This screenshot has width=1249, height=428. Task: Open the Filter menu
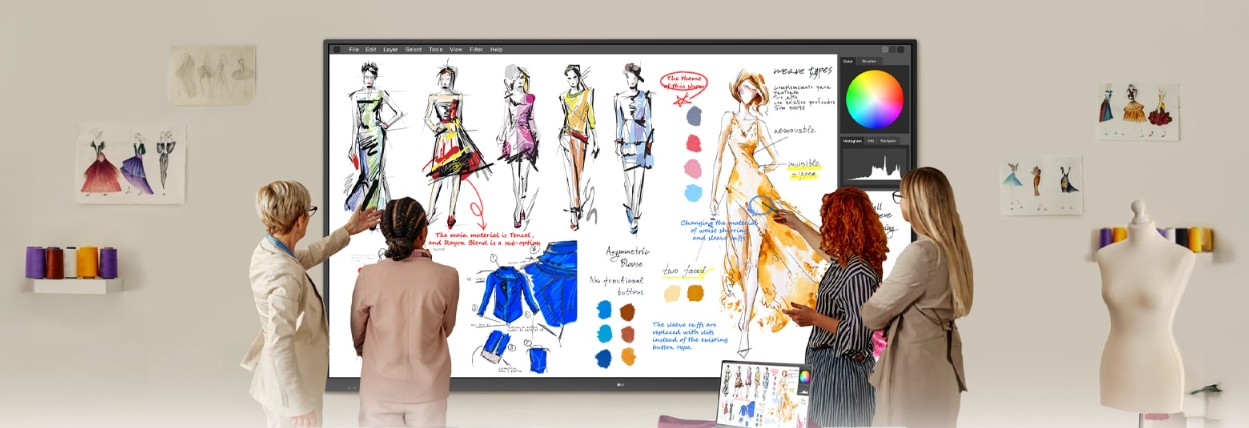pyautogui.click(x=476, y=49)
